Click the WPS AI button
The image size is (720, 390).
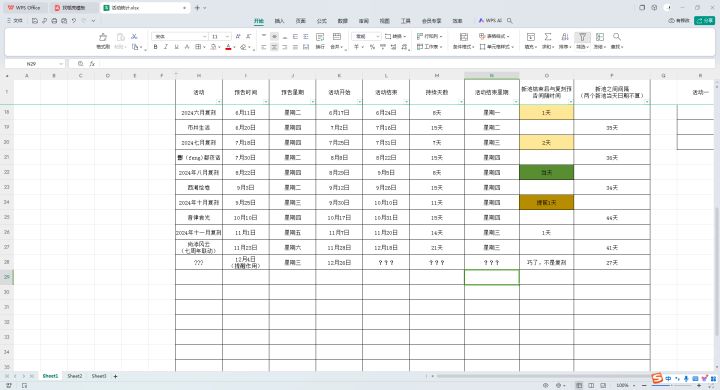coord(490,21)
